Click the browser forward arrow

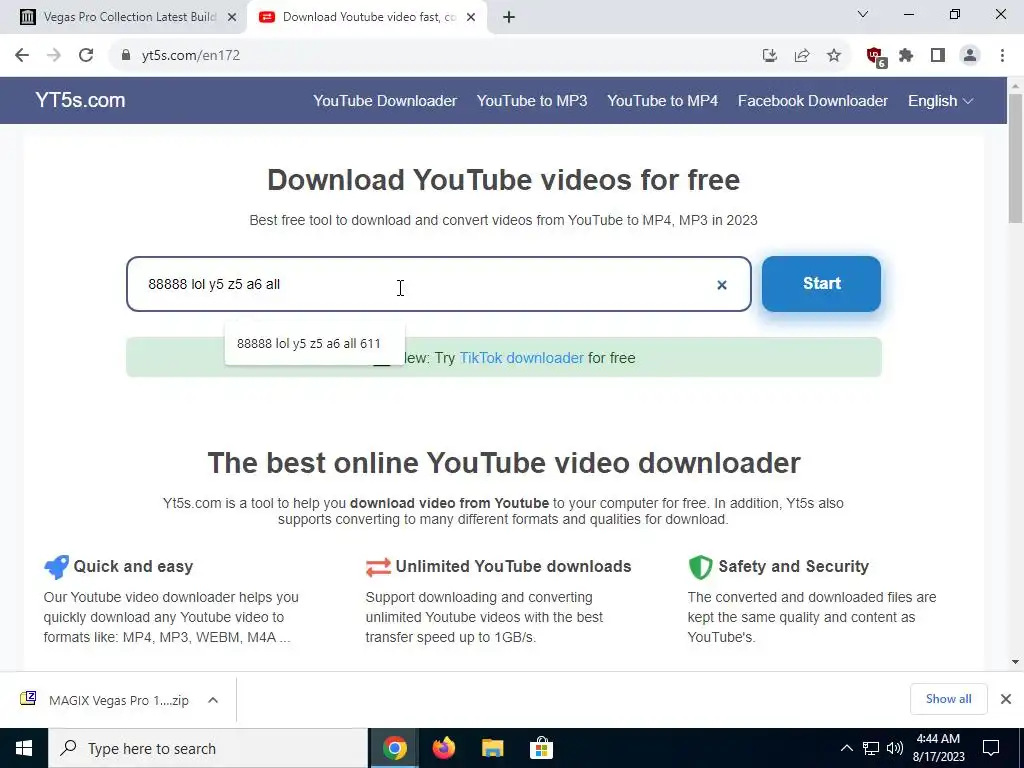pos(54,56)
